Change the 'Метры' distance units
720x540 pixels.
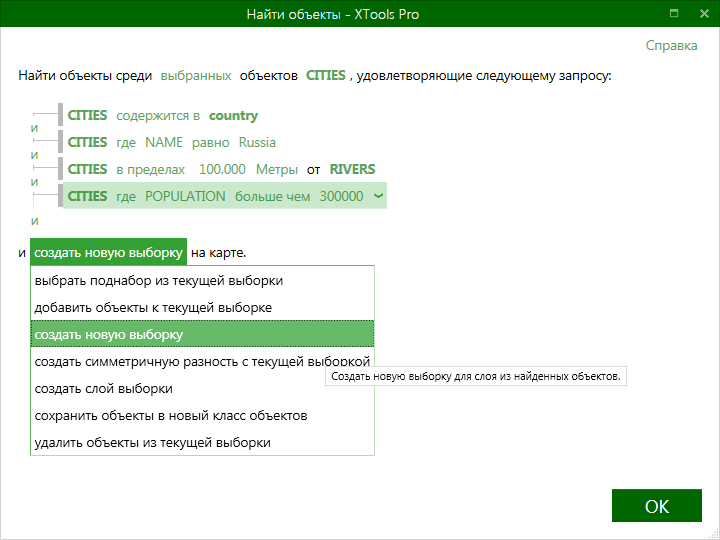point(277,169)
